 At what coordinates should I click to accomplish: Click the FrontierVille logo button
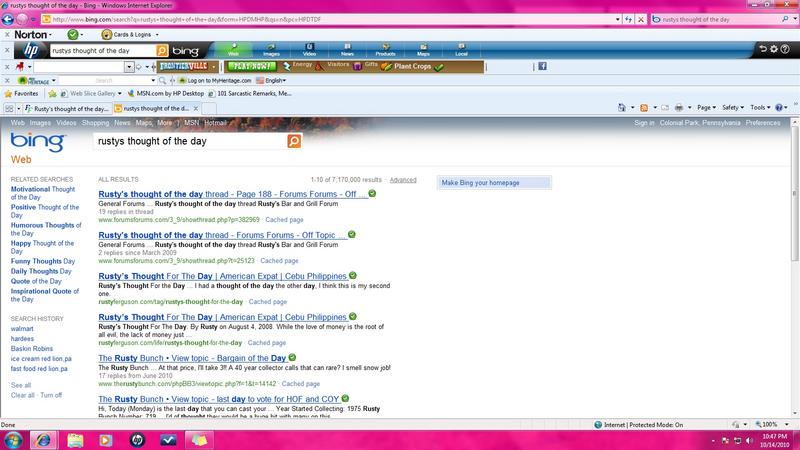[x=183, y=66]
